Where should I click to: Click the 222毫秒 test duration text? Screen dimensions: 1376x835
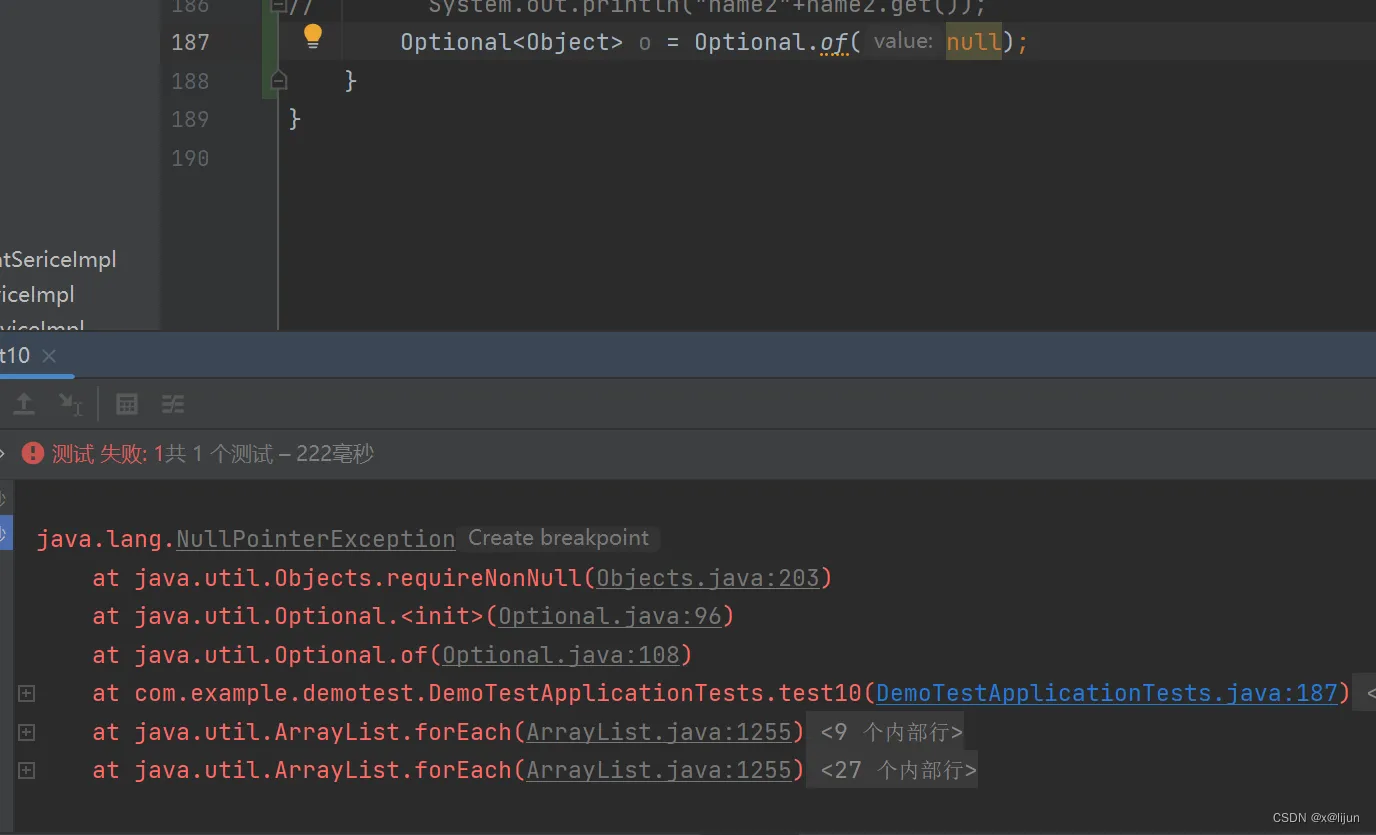click(x=335, y=454)
